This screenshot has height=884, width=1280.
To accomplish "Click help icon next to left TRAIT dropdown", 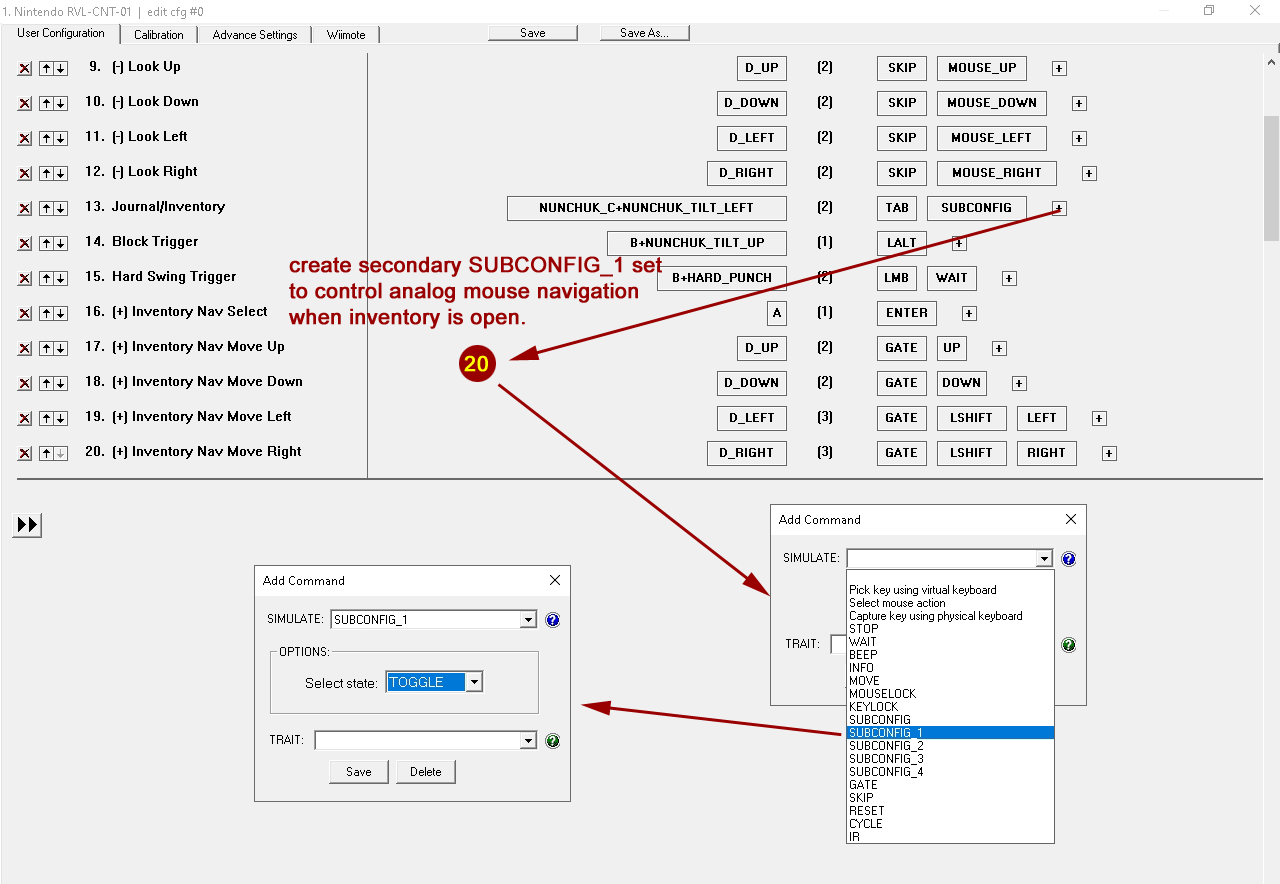I will pos(553,741).
